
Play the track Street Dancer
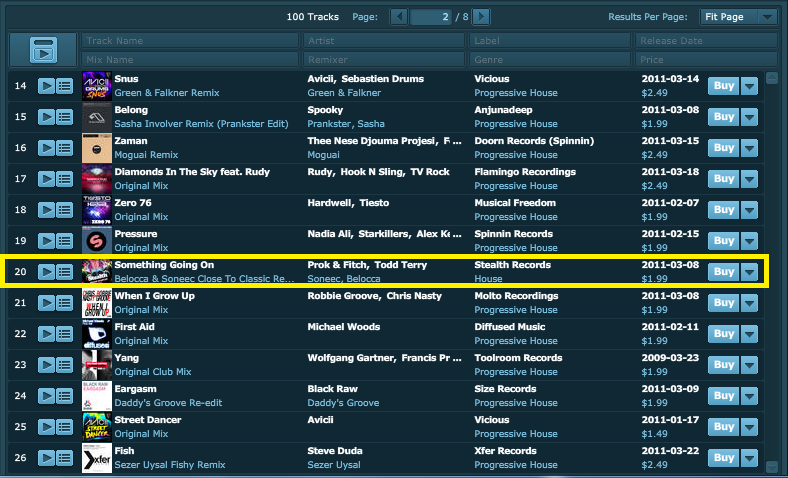[x=46, y=427]
